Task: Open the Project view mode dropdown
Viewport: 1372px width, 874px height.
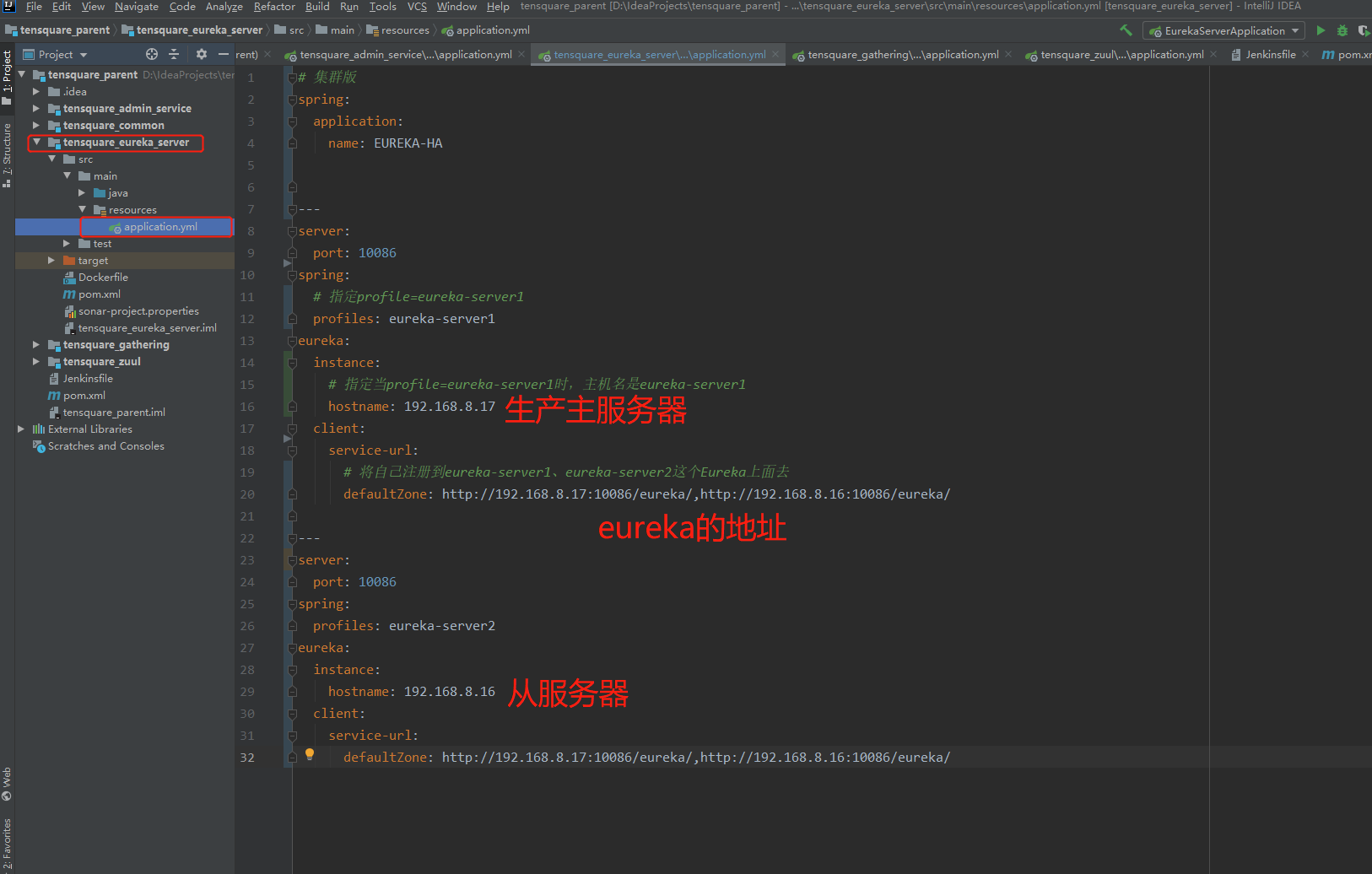Action: point(56,54)
